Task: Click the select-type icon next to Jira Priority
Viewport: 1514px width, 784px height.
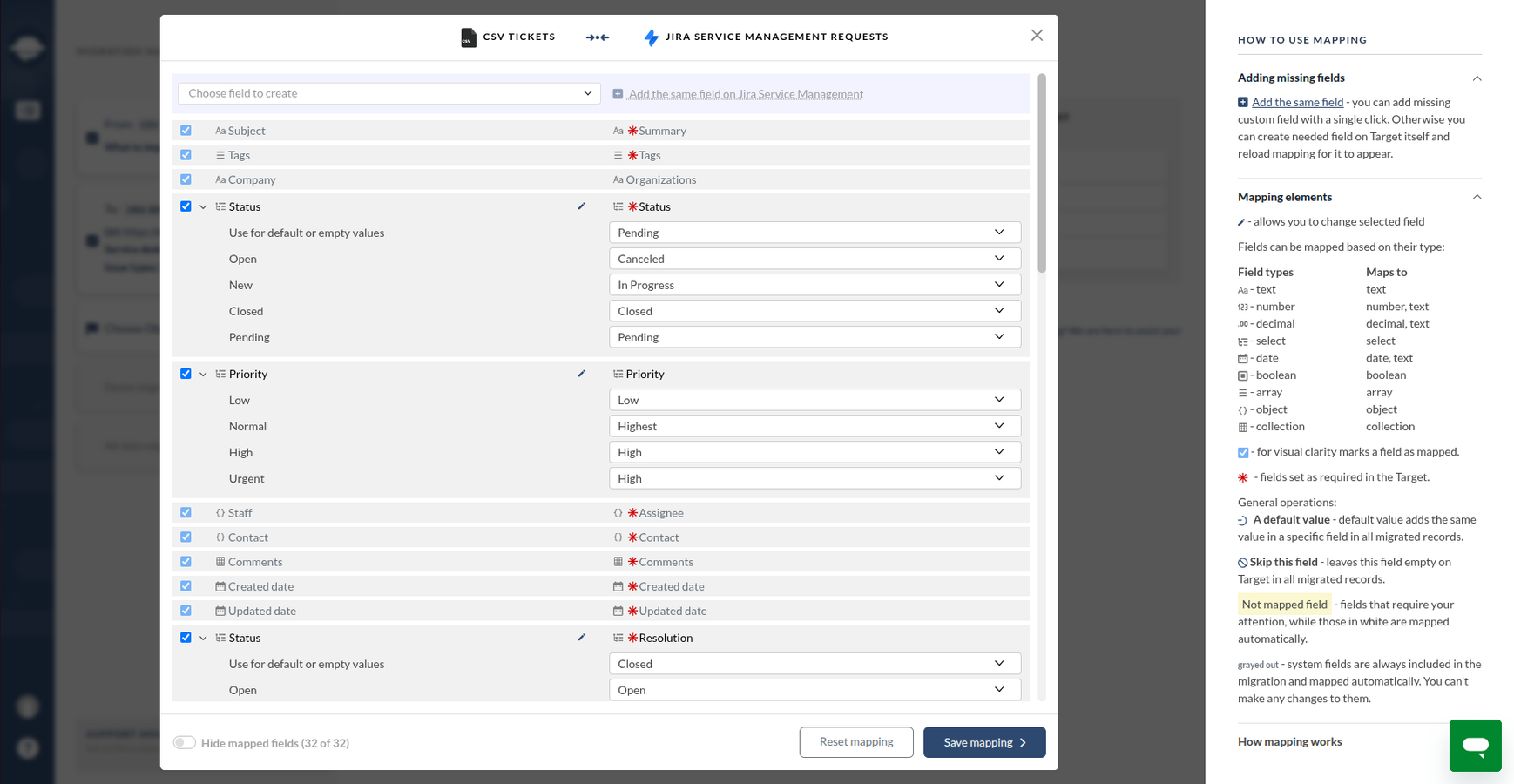Action: point(618,374)
